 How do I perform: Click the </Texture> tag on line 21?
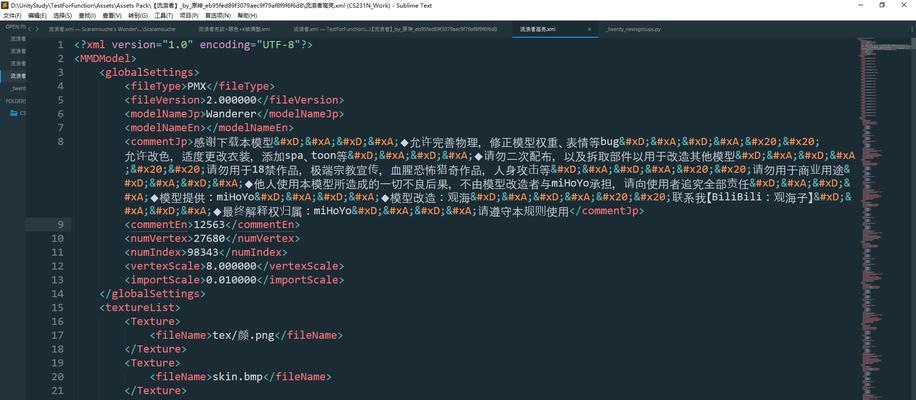[x=155, y=391]
